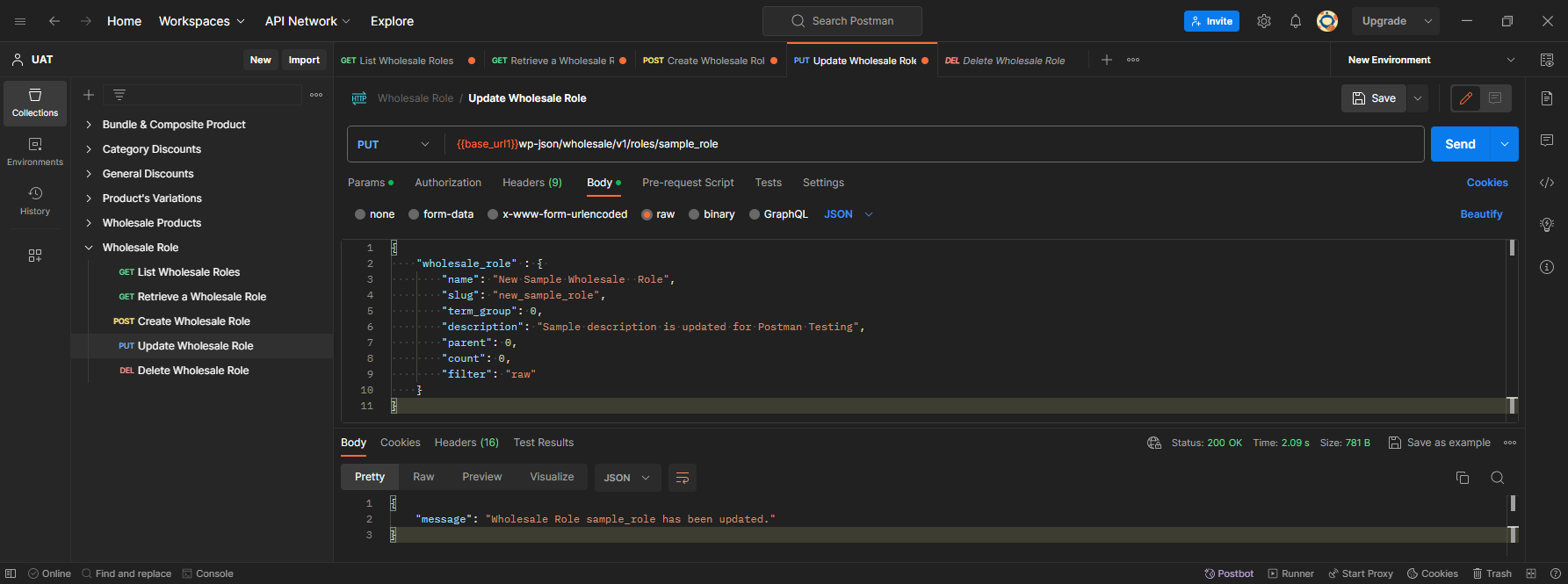This screenshot has height=584, width=1568.
Task: Expand the Category Discounts collection
Action: click(x=89, y=149)
